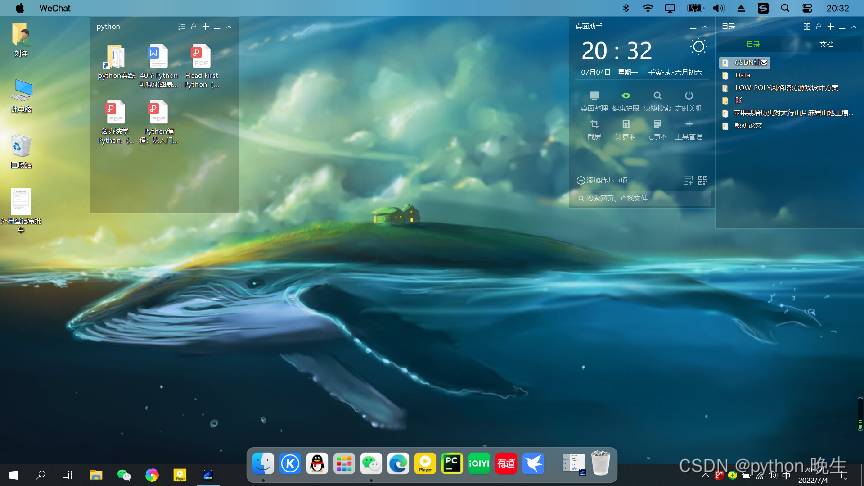Click the Sogou S input icon in menu bar

(763, 8)
